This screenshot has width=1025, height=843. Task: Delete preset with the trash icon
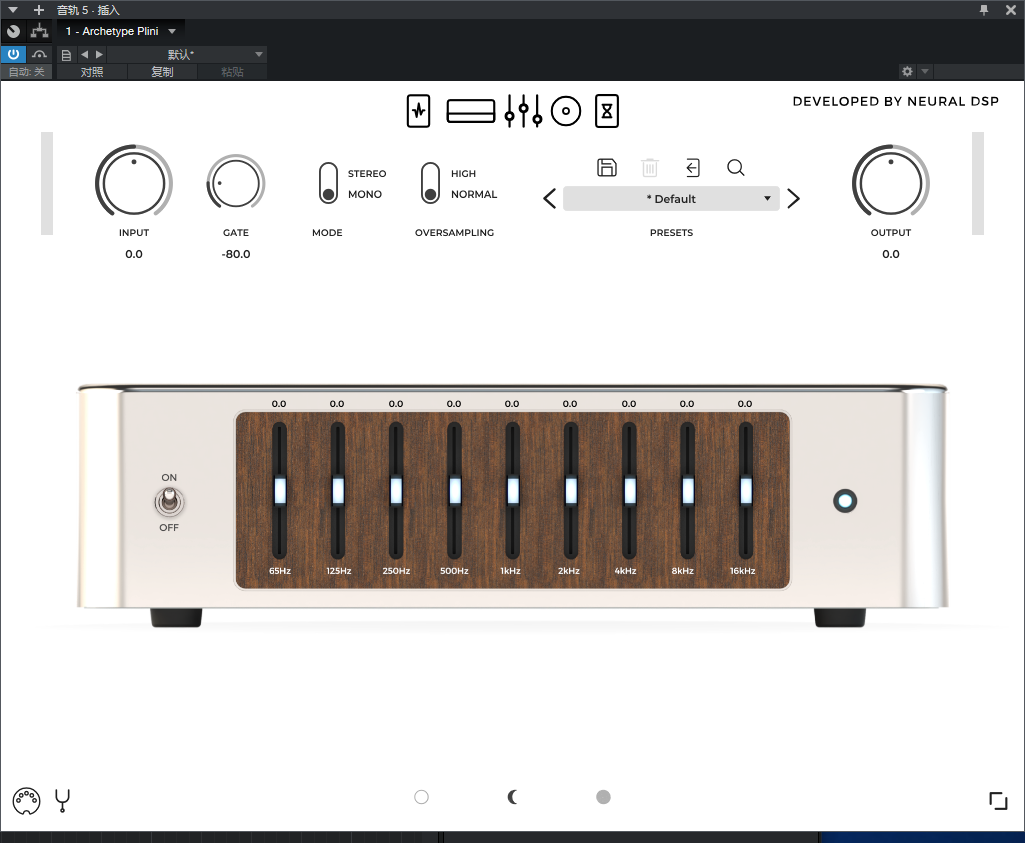(650, 167)
